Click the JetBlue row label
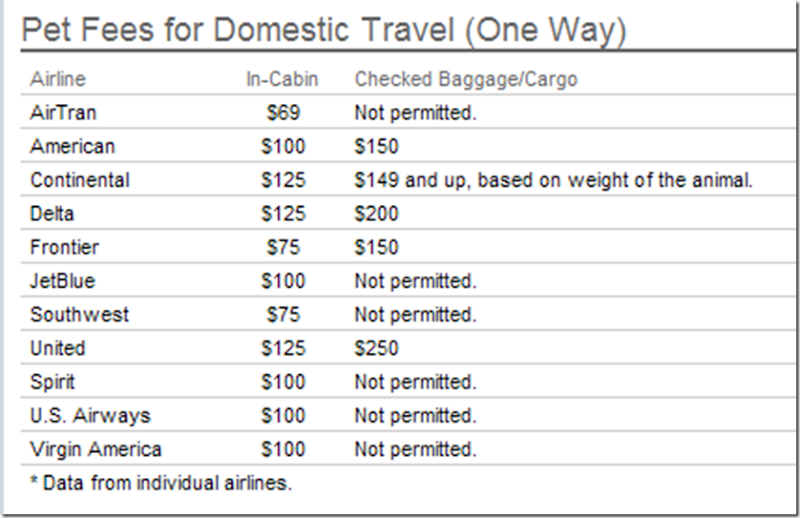 63,281
